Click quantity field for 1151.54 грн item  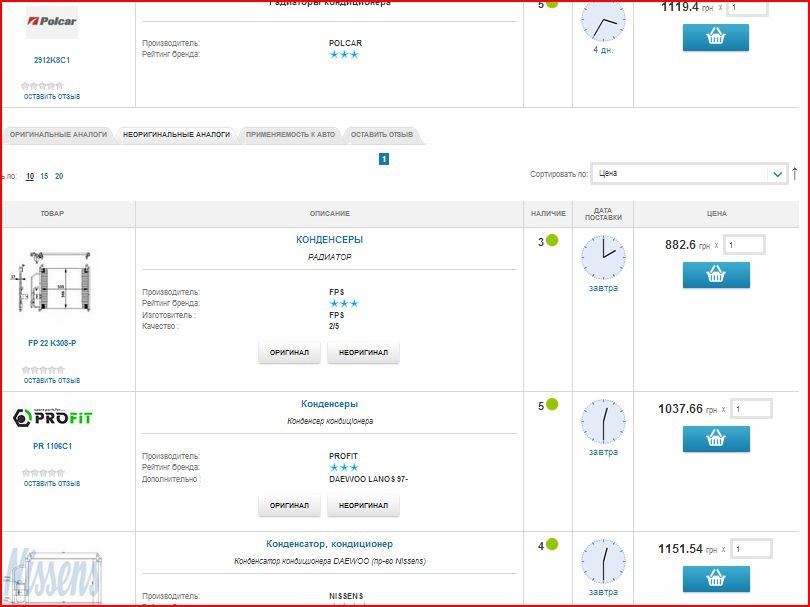pos(752,549)
